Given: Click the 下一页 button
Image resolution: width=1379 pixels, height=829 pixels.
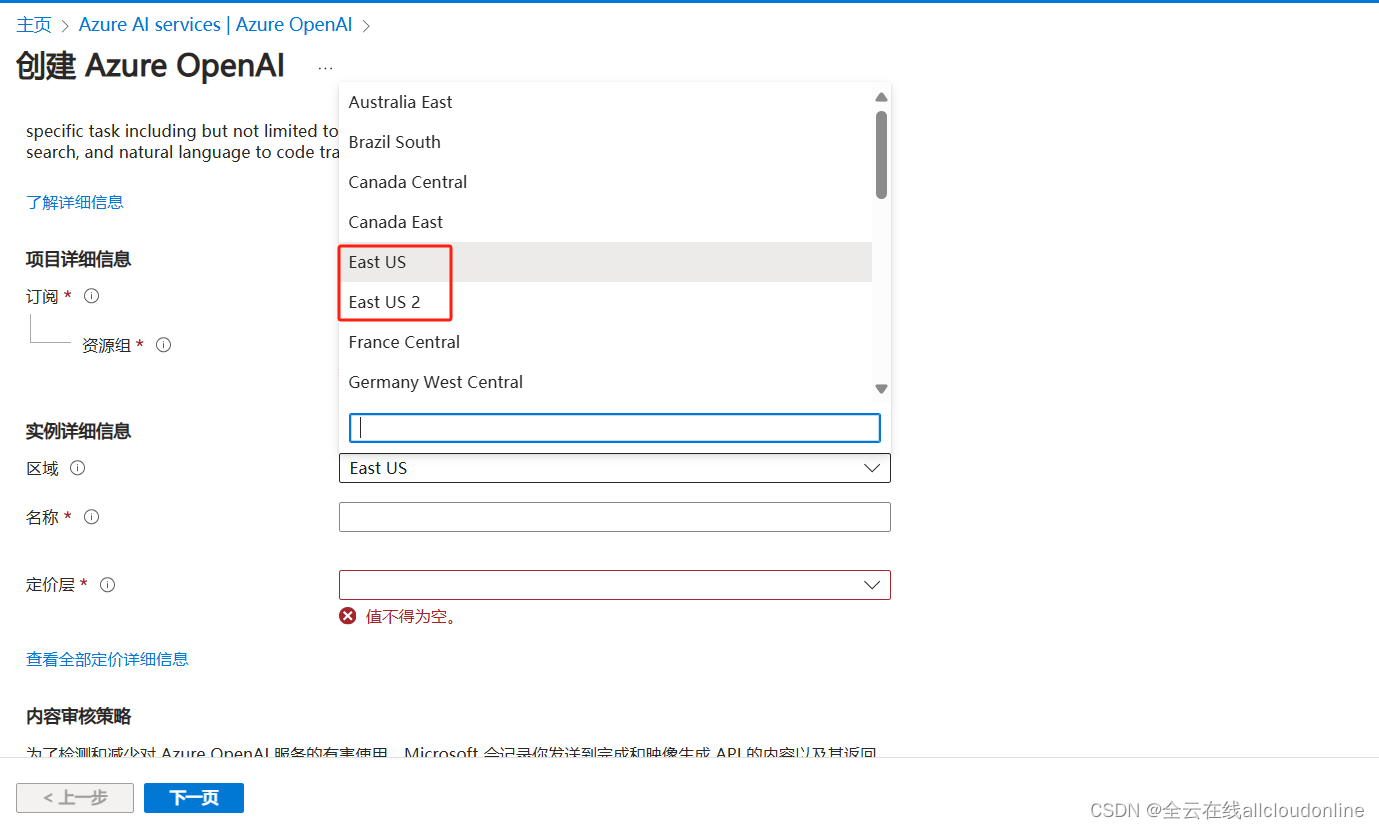Looking at the screenshot, I should 194,798.
